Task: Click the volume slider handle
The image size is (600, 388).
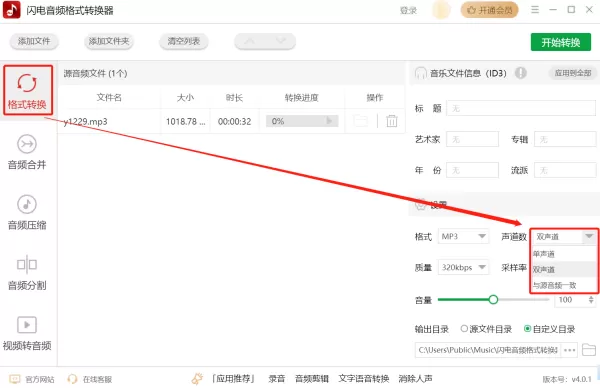Action: click(493, 300)
